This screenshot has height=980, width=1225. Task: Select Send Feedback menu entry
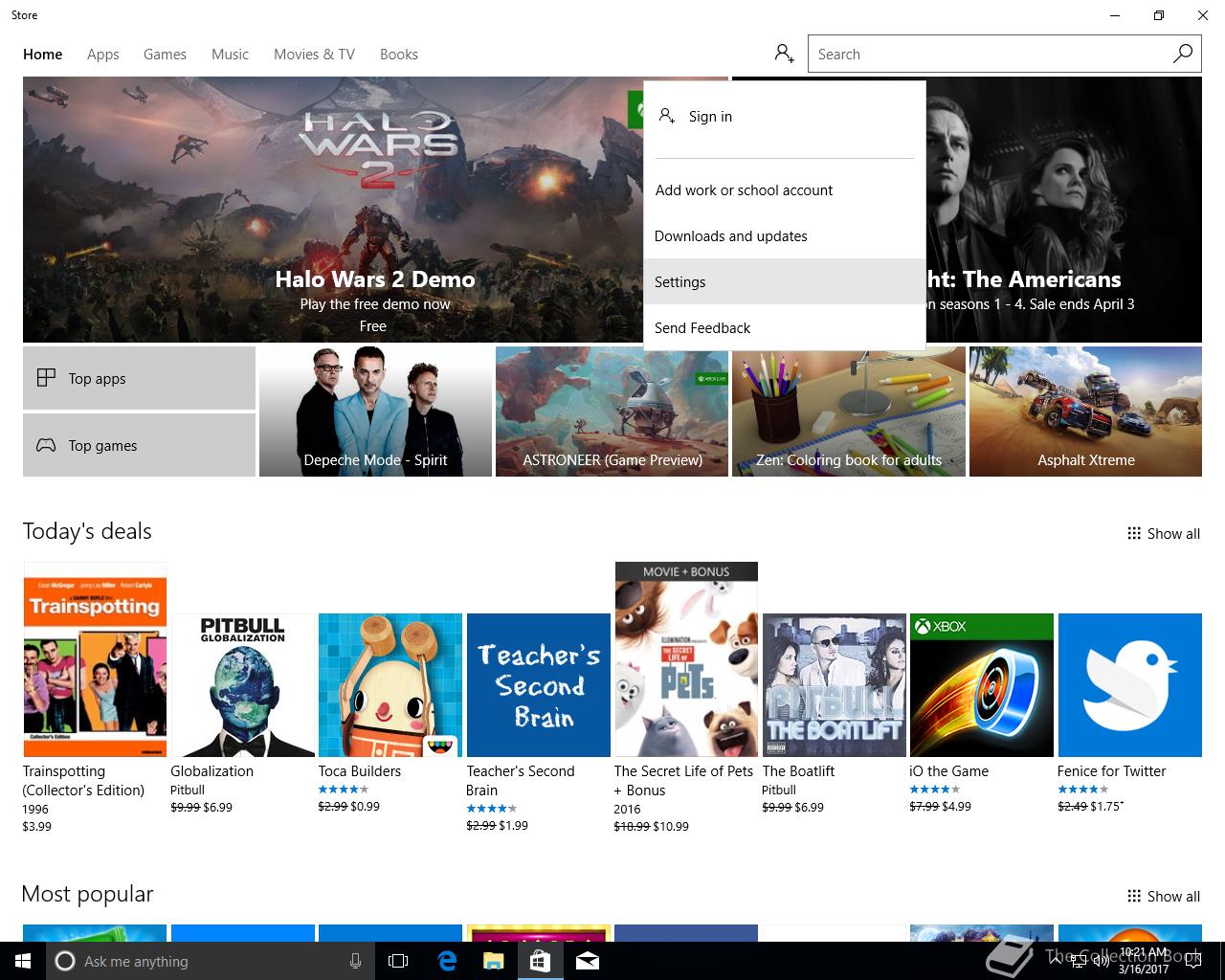[x=785, y=327]
